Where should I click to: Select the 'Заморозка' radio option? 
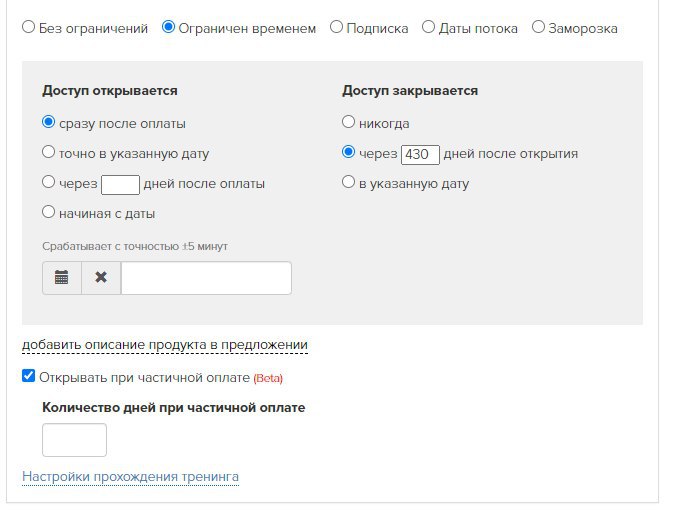pyautogui.click(x=538, y=27)
